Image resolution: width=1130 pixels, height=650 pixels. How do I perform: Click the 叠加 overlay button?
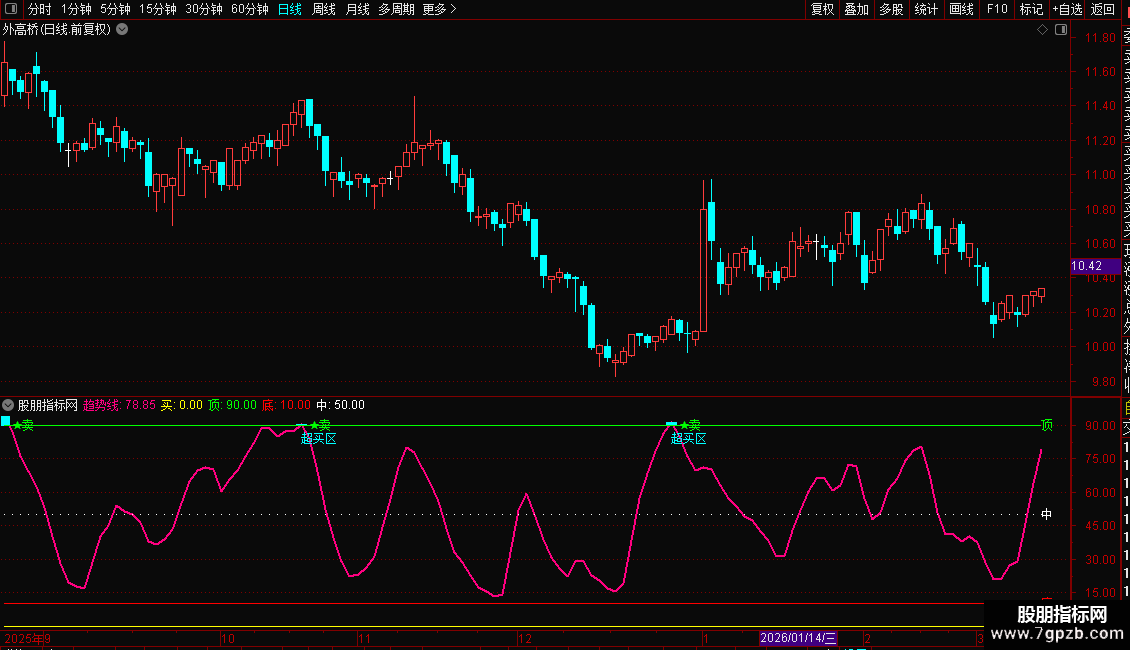pos(856,9)
